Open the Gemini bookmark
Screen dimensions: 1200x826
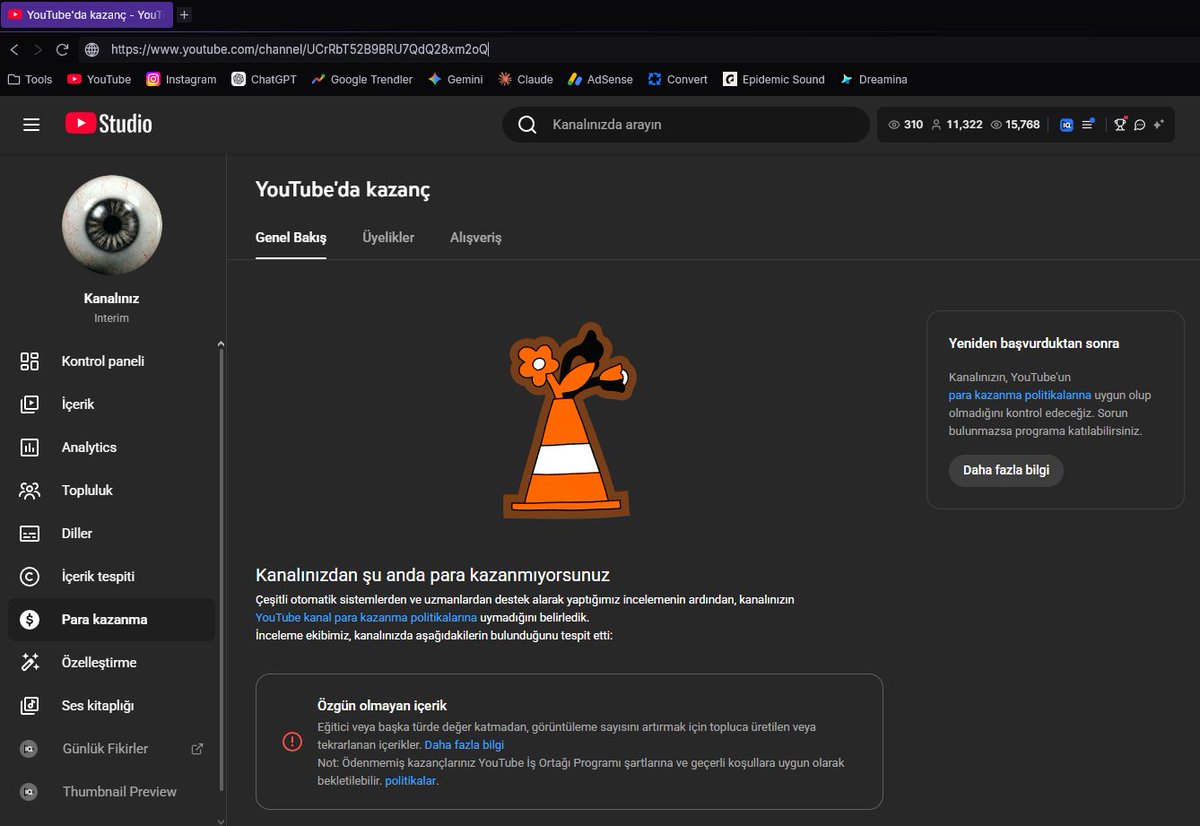pos(455,79)
